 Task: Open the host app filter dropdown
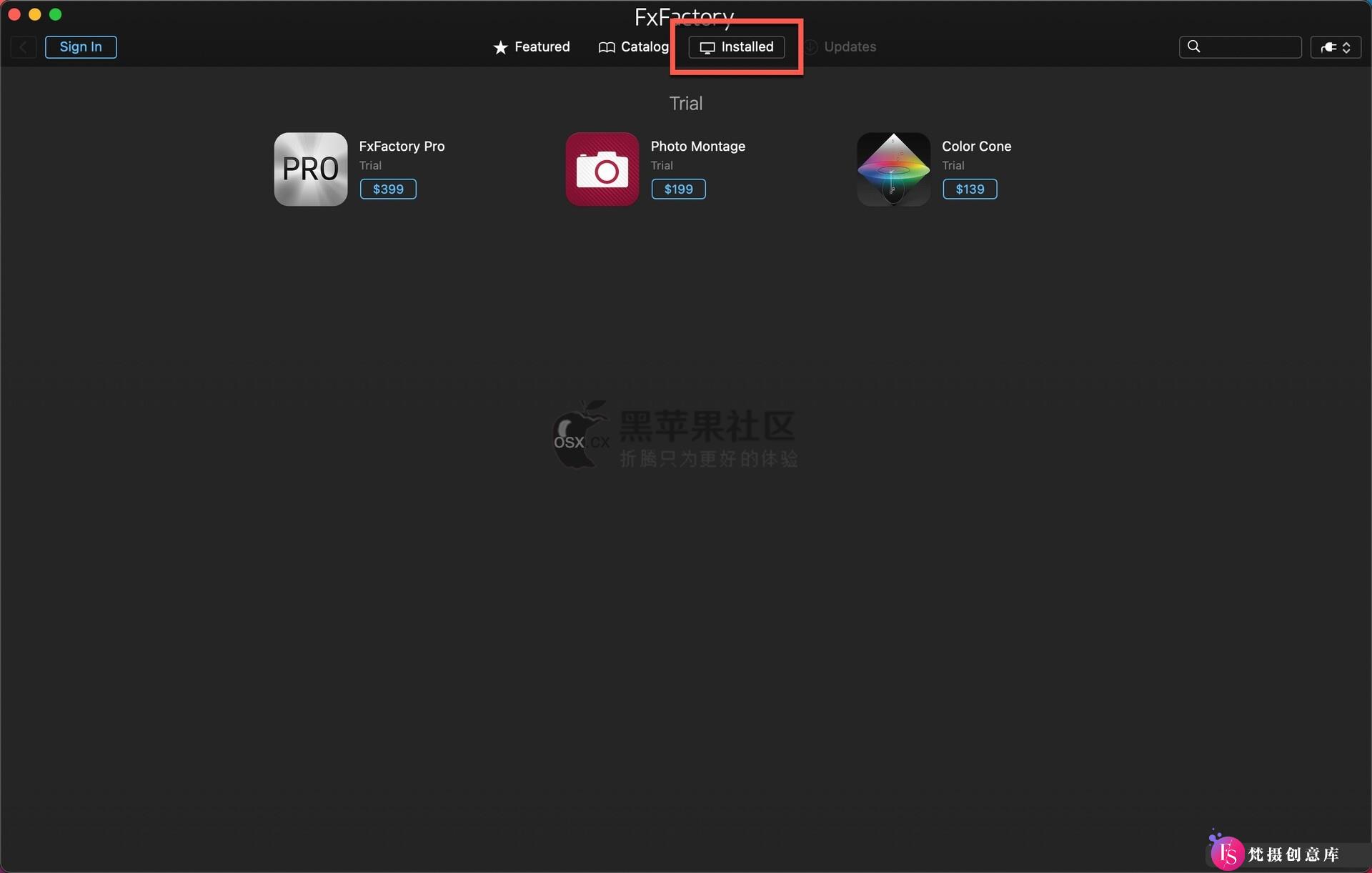pyautogui.click(x=1336, y=47)
